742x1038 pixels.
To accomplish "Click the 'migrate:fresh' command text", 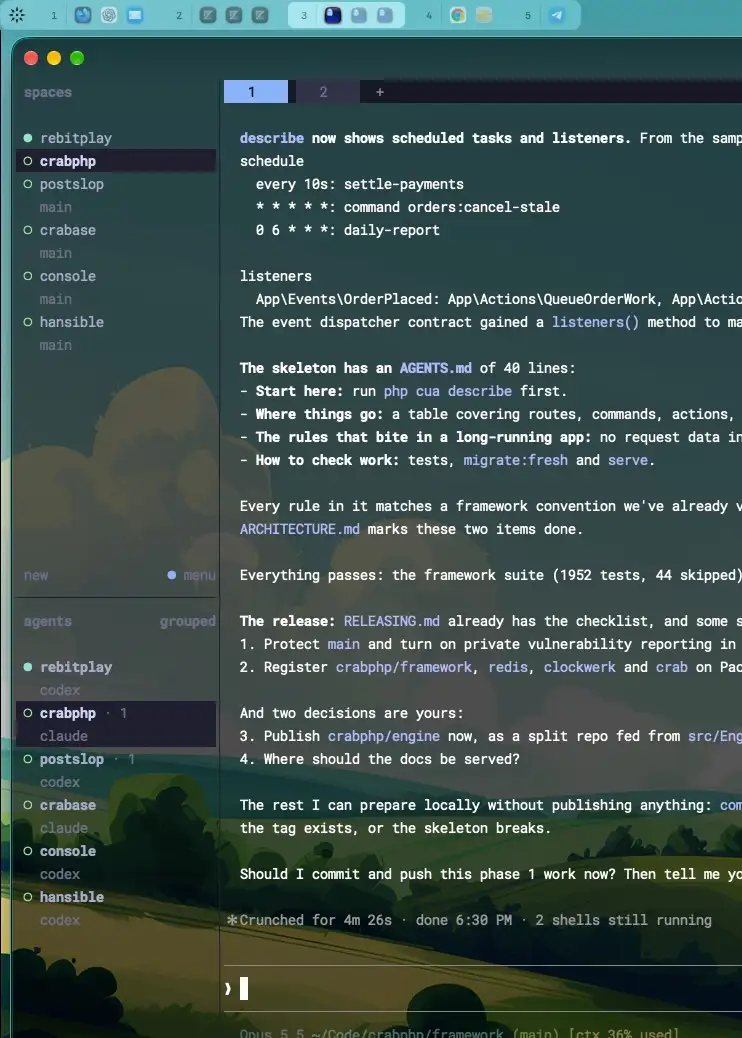I will (516, 460).
